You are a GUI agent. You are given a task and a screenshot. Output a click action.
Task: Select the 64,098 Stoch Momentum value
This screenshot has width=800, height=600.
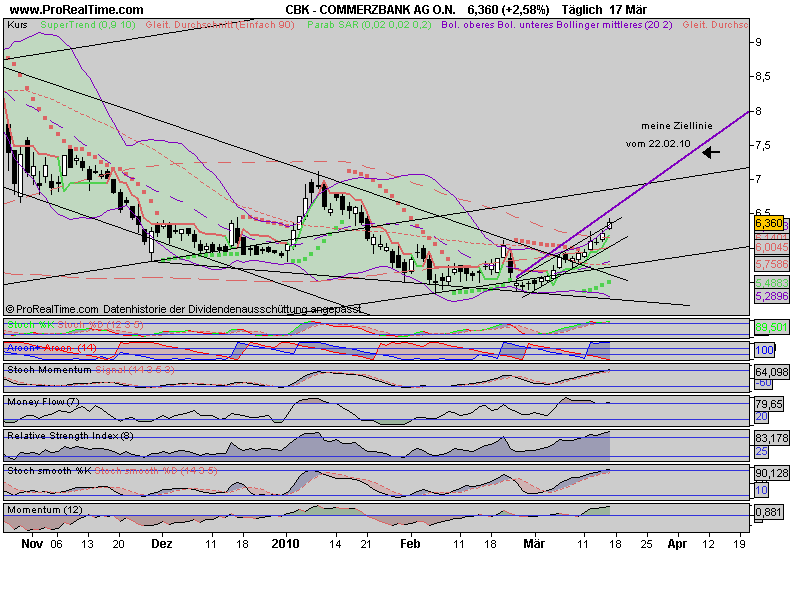(x=771, y=372)
